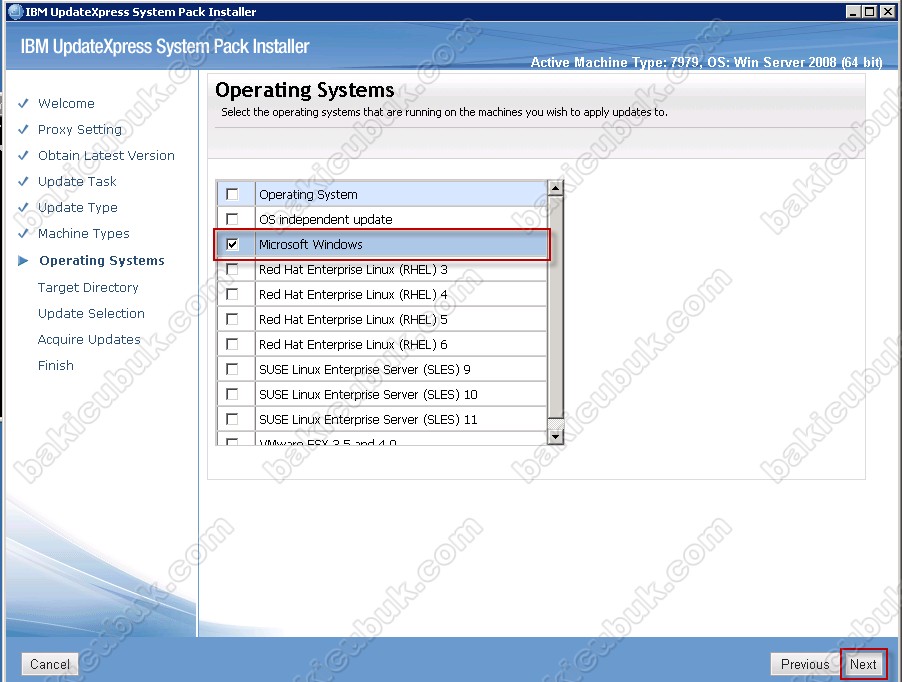Screen dimensions: 902x682
Task: Select the Update Selection step
Action: tap(91, 313)
